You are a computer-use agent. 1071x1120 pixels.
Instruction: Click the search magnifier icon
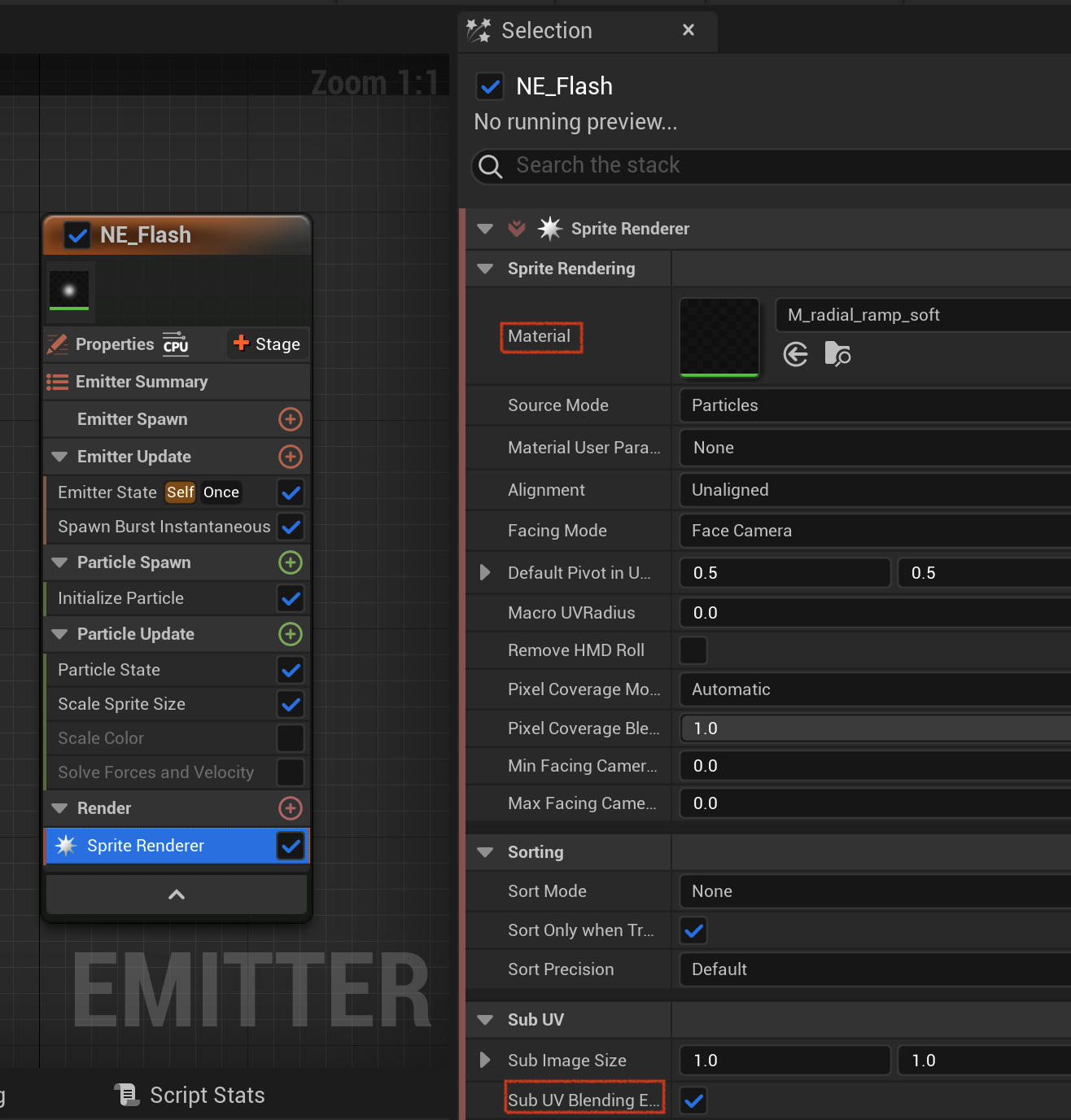coord(490,166)
